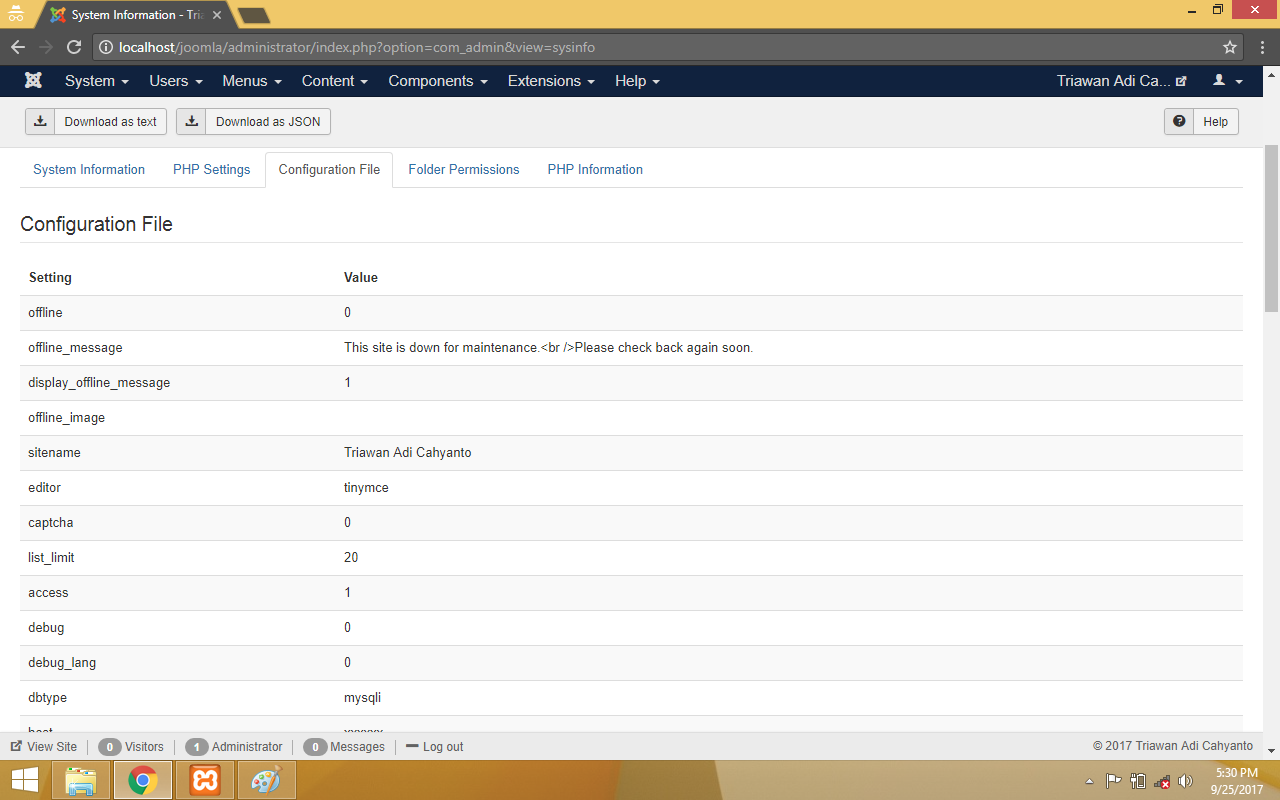
Task: Click the volume speaker tray icon
Action: click(1185, 781)
